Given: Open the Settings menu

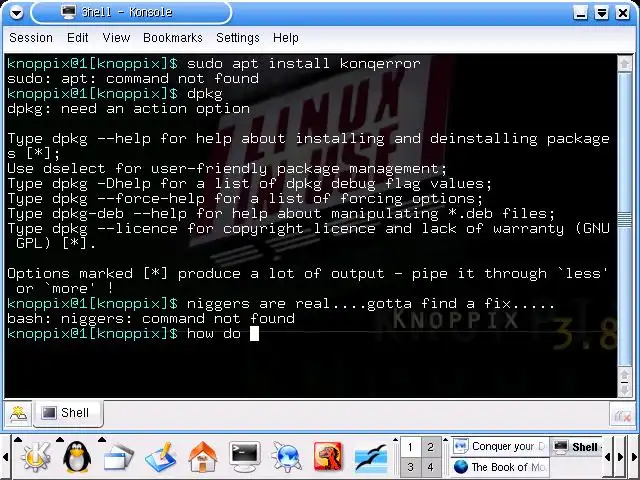Looking at the screenshot, I should [x=238, y=38].
